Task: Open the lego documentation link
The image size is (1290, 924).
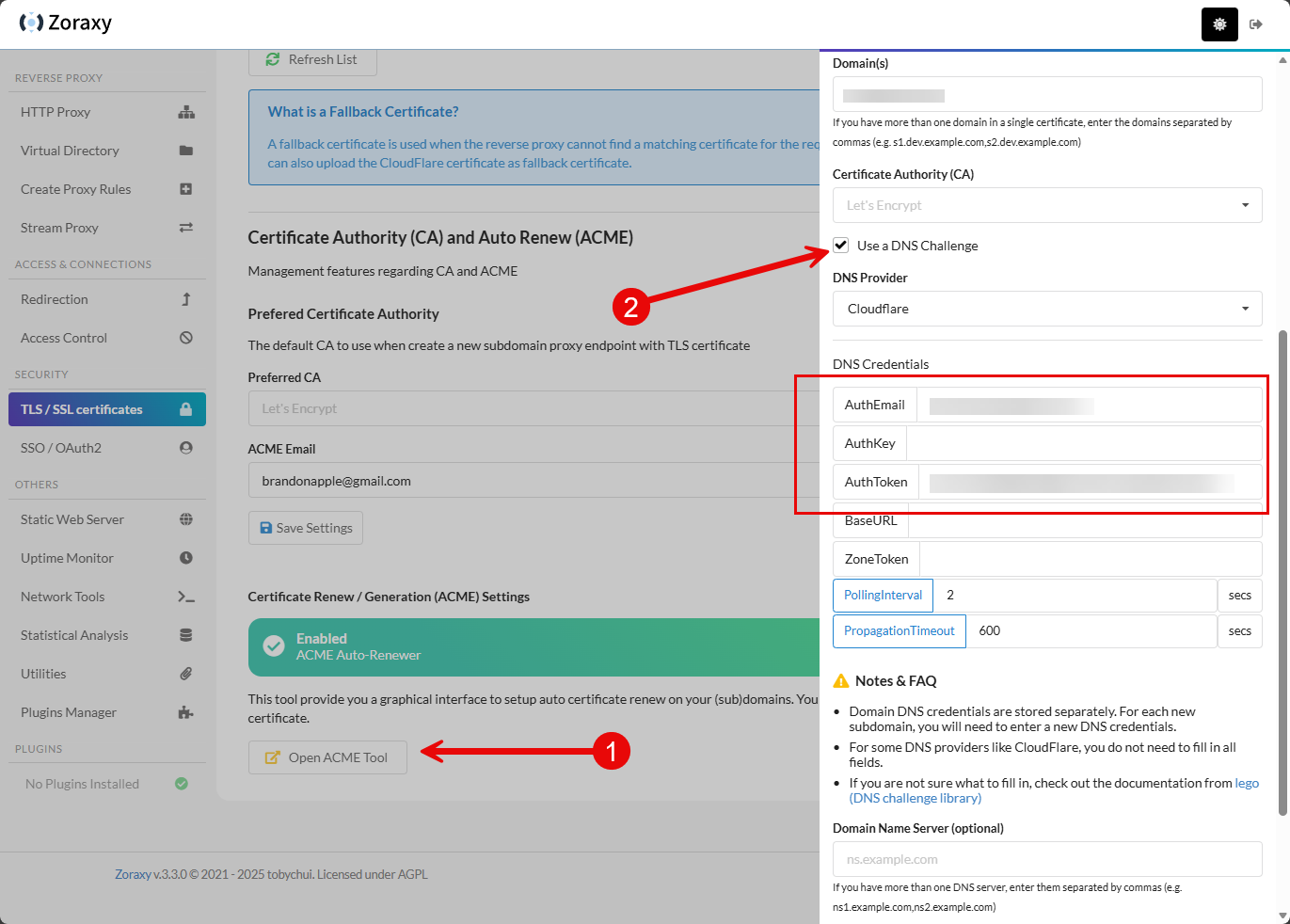Action: [1054, 790]
